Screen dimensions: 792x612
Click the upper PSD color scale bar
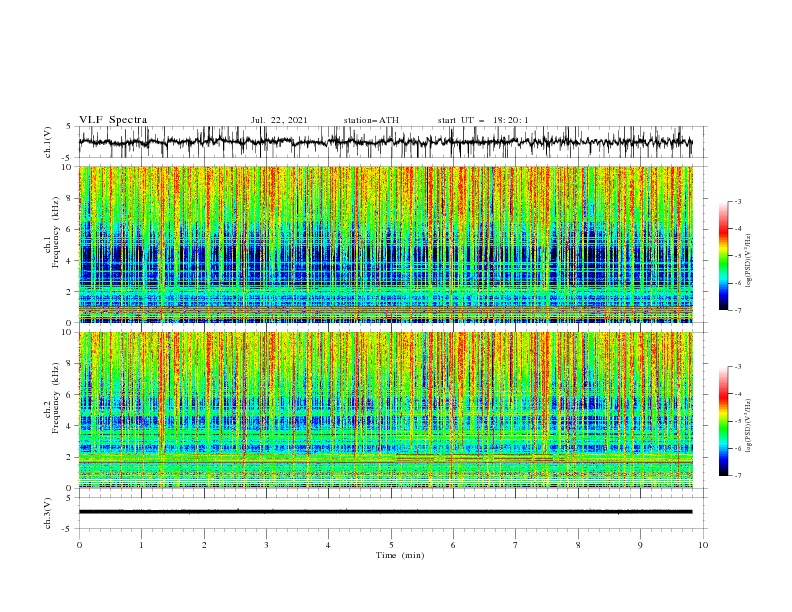coord(723,256)
